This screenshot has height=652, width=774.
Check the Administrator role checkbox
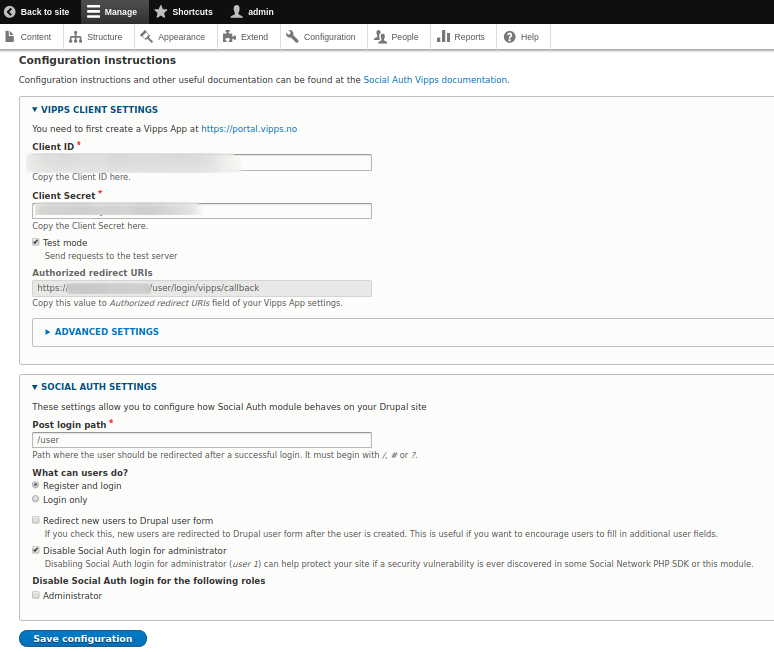pos(36,595)
